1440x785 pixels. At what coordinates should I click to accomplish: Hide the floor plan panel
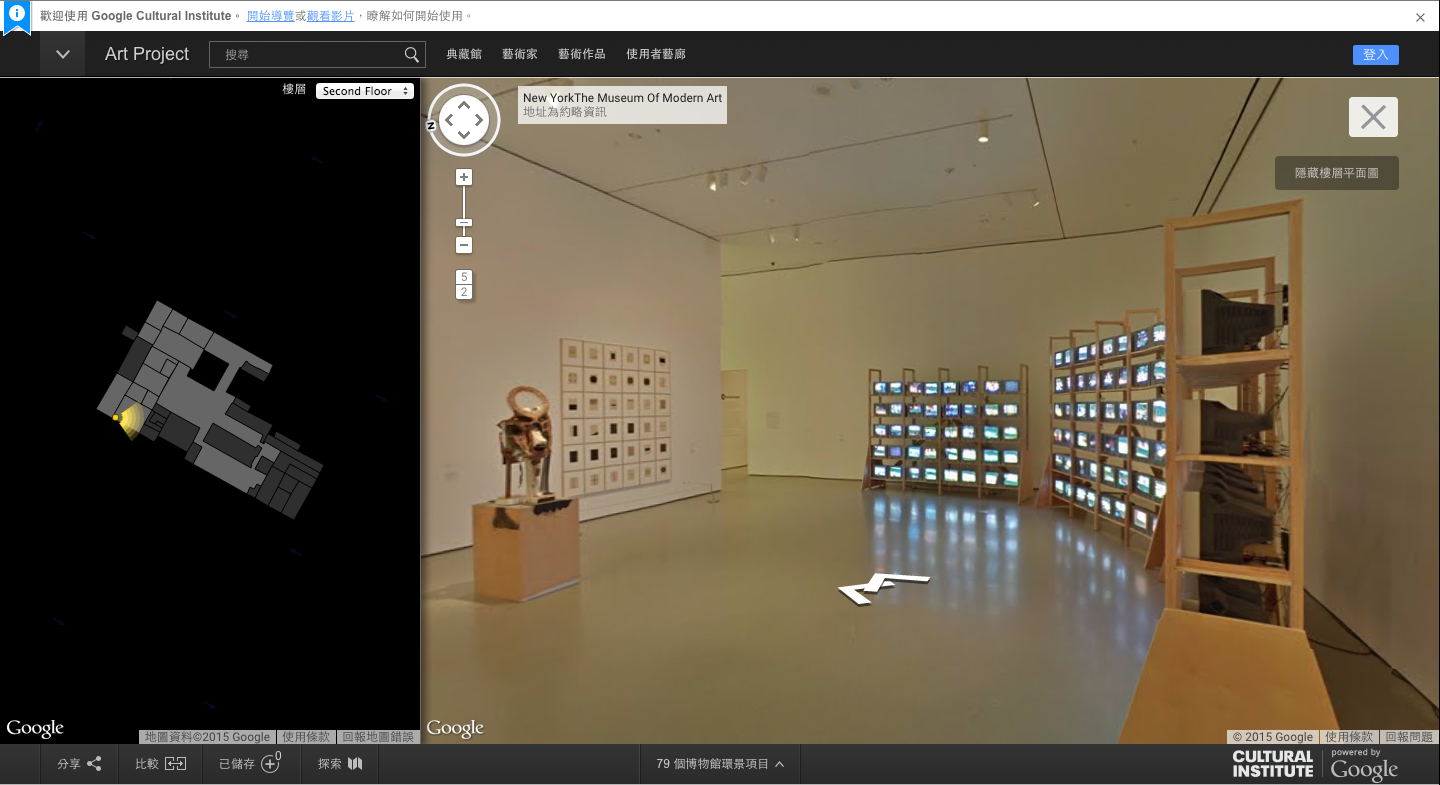click(1336, 173)
